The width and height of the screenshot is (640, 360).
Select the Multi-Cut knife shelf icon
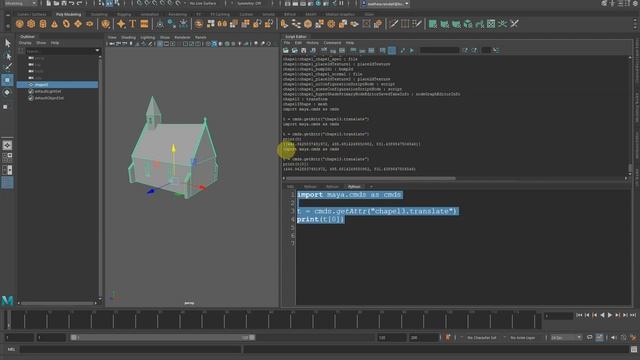pos(393,24)
